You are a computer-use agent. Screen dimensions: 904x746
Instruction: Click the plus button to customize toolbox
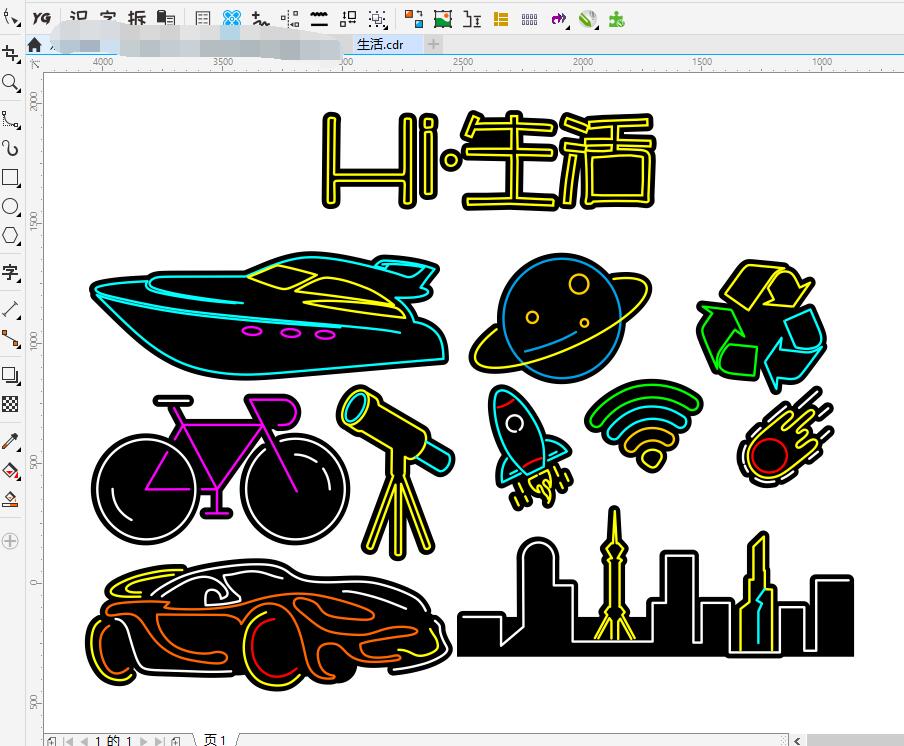point(11,541)
